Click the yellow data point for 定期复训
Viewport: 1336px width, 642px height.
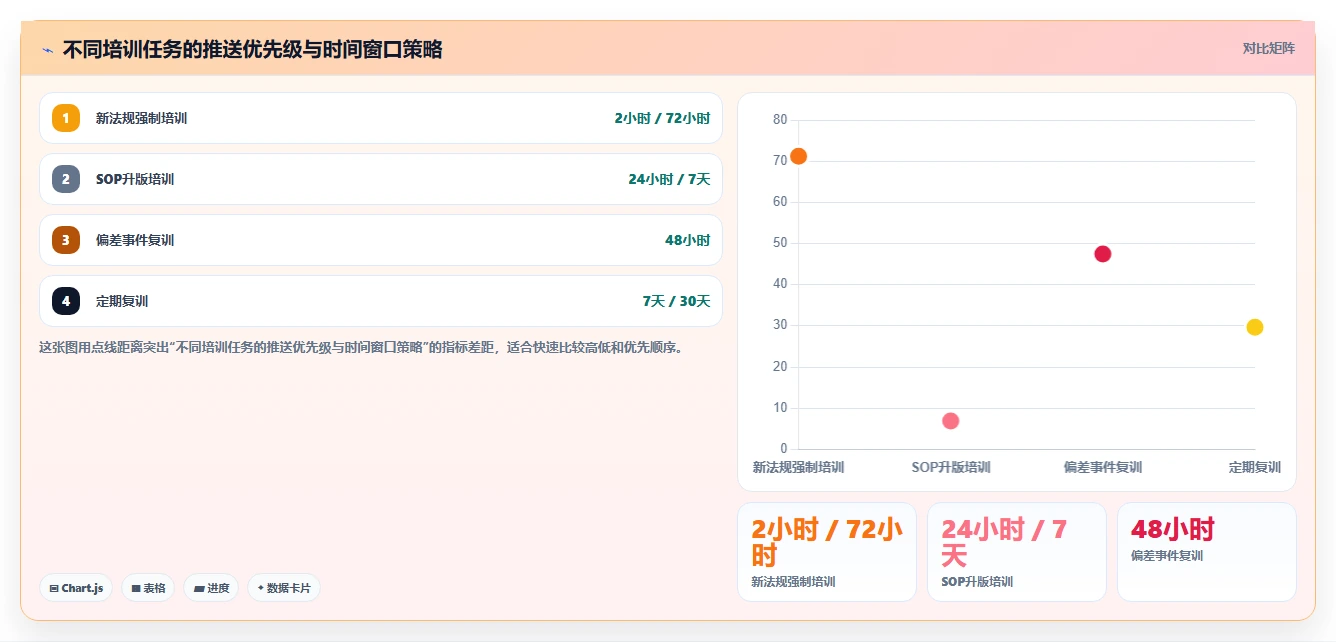tap(1255, 327)
